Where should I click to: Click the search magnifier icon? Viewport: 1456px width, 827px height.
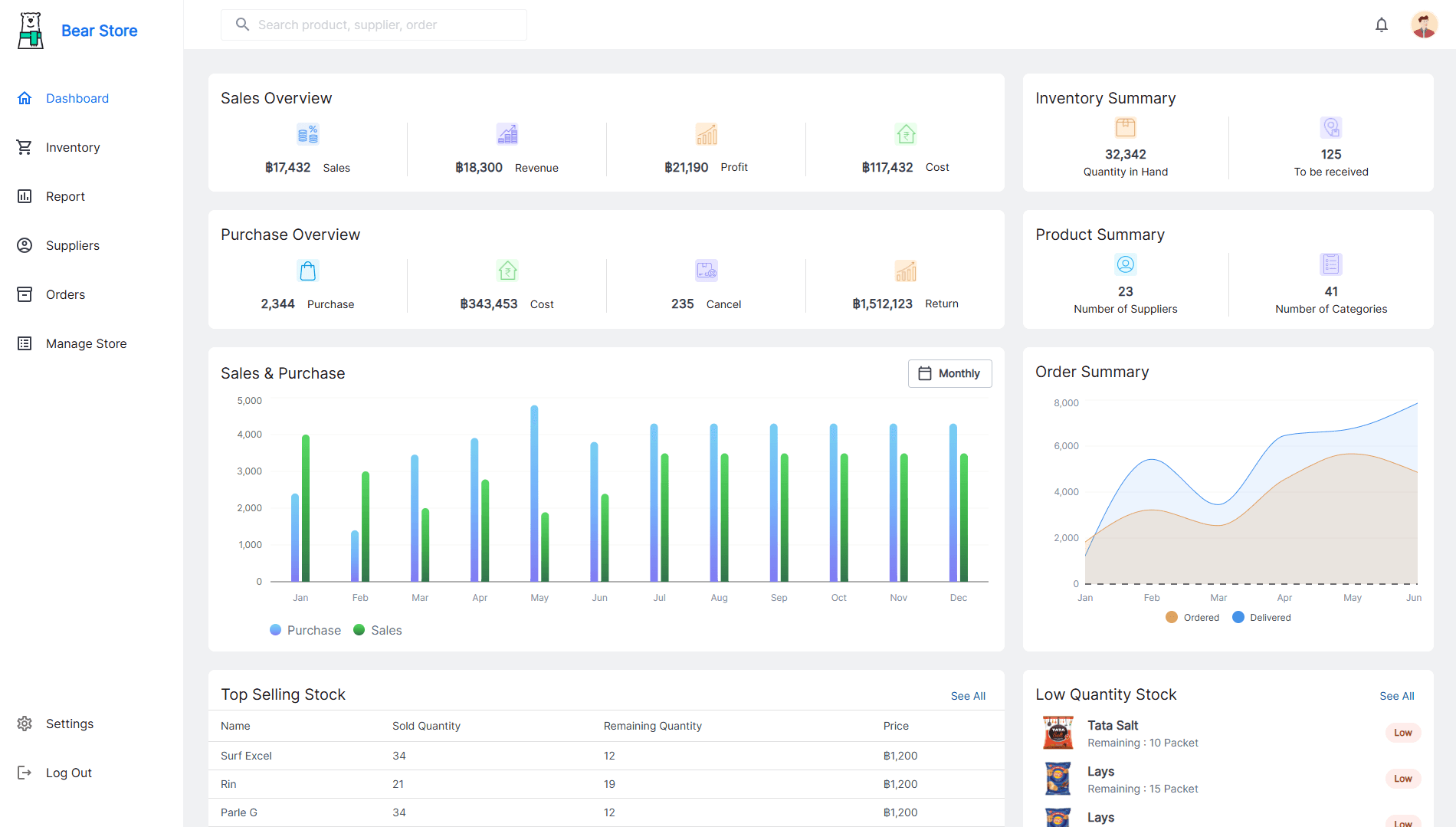[242, 25]
